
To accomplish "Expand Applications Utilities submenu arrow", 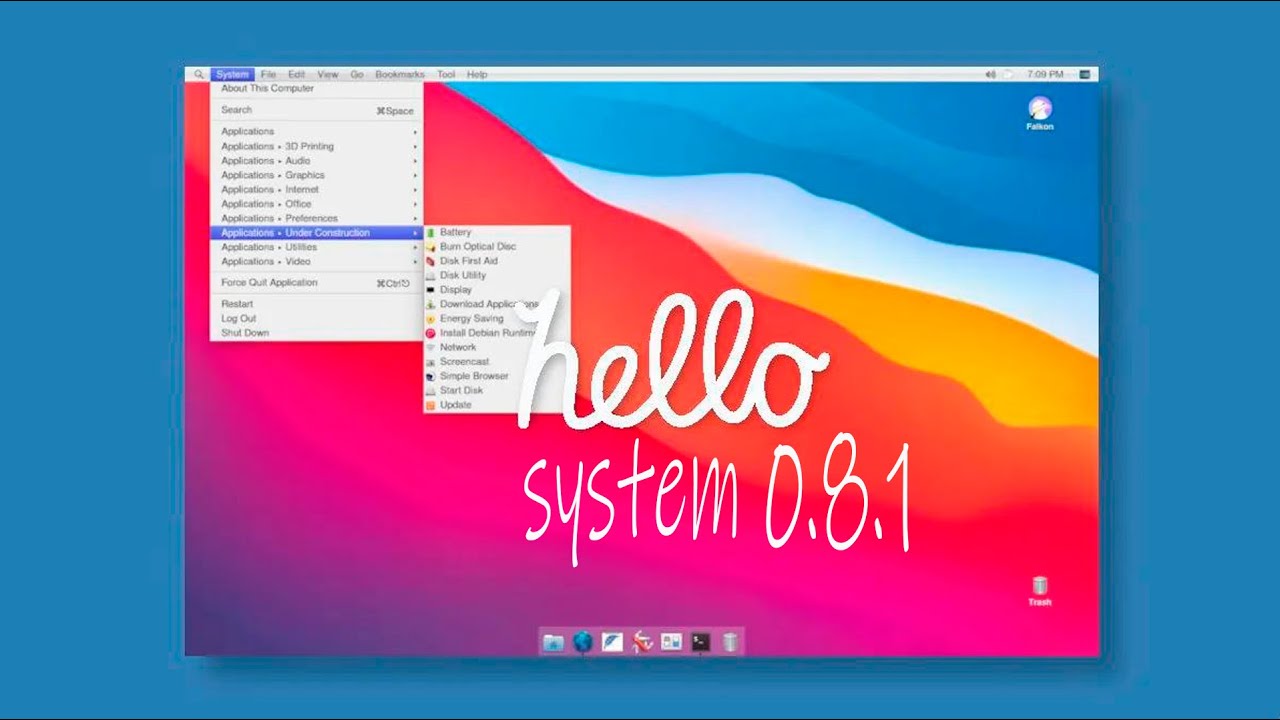I will click(x=415, y=247).
